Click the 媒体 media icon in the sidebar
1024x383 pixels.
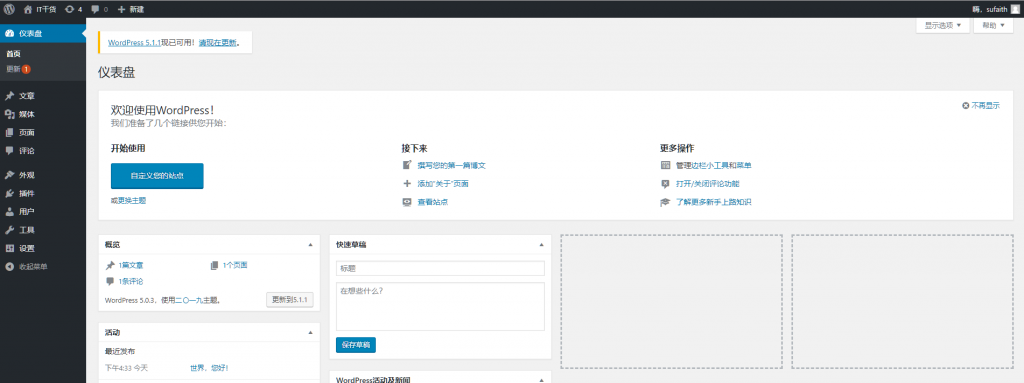pos(9,114)
